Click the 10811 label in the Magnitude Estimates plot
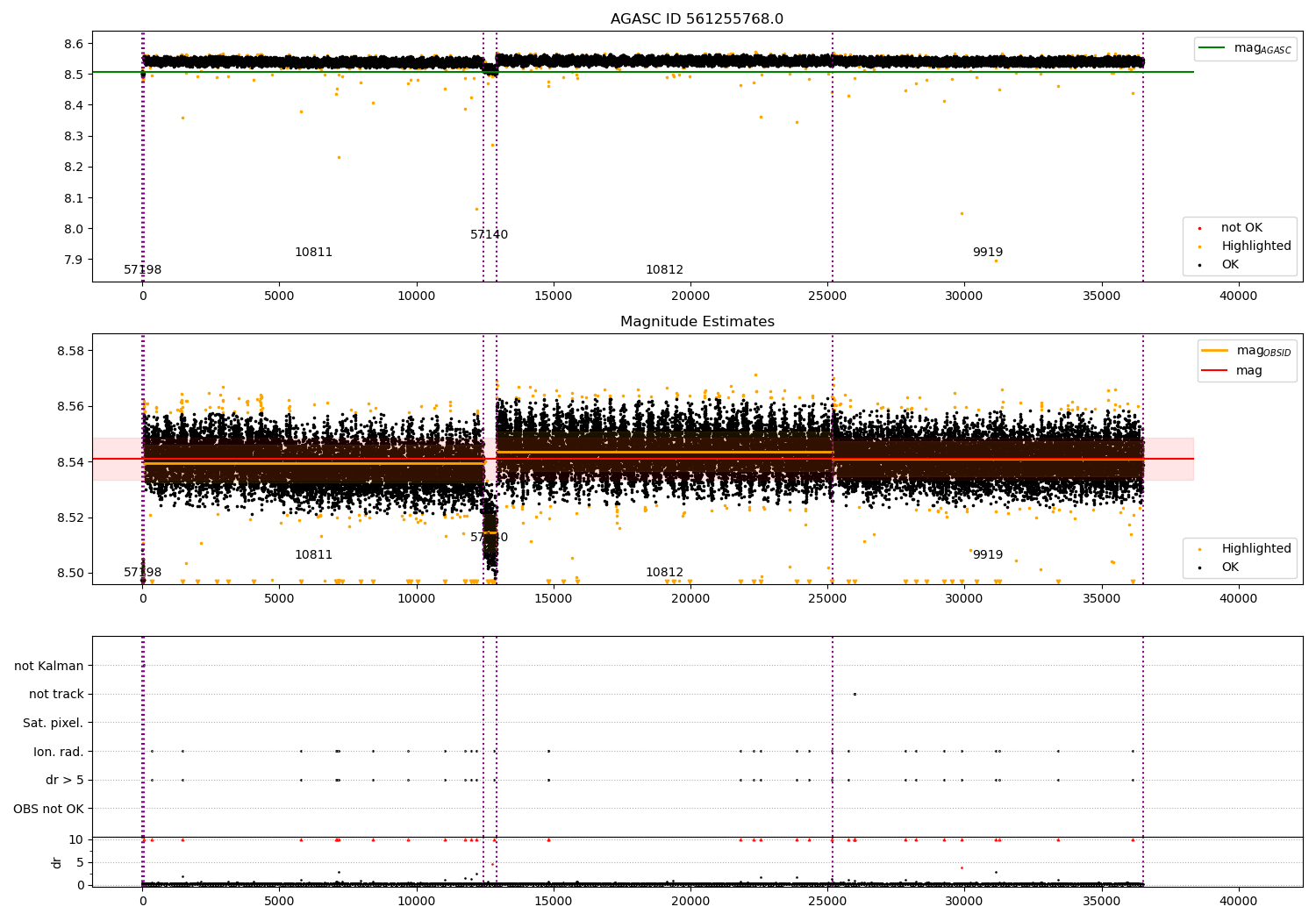The width and height of the screenshot is (1316, 921). [x=313, y=555]
